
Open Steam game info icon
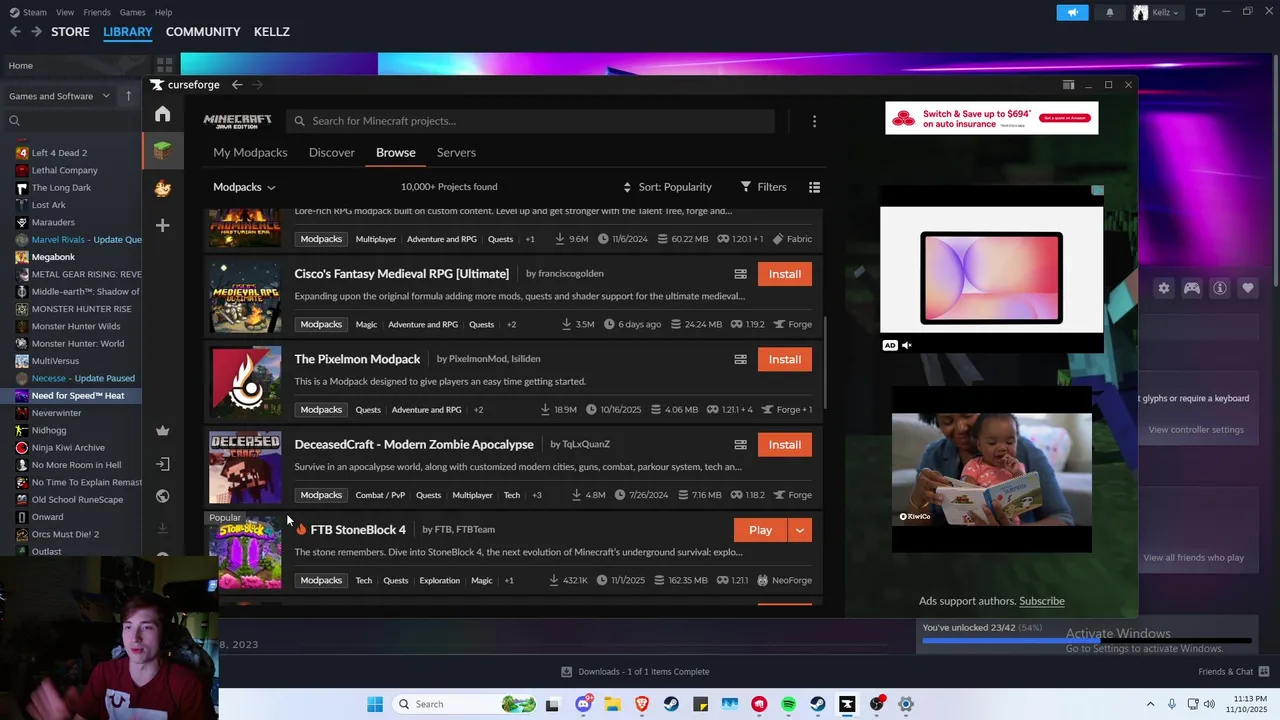[1220, 288]
